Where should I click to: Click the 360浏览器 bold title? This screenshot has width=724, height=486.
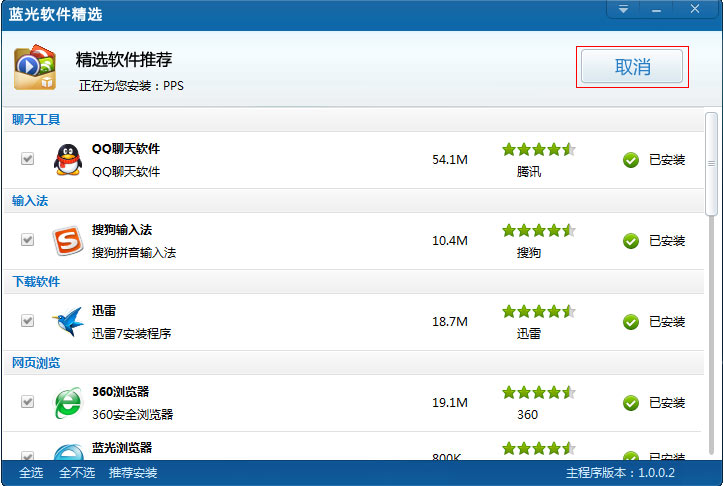121,392
